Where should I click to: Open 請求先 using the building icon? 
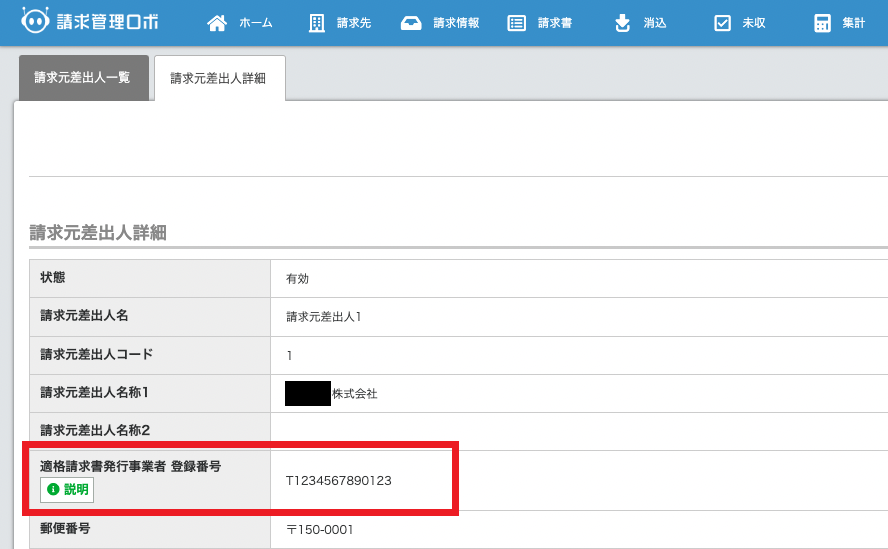[x=316, y=23]
